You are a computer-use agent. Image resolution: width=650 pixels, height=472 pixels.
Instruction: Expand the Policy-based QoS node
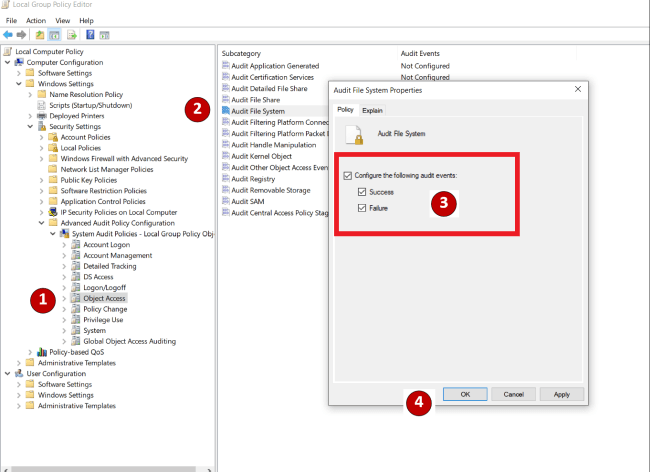(30, 352)
